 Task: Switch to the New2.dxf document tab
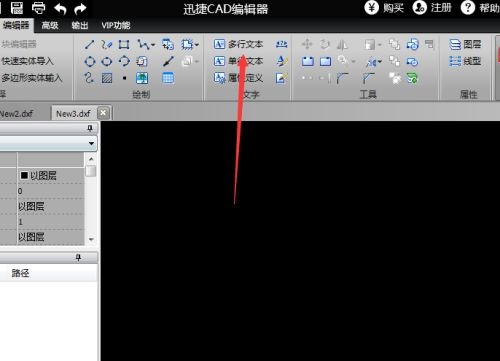click(17, 114)
